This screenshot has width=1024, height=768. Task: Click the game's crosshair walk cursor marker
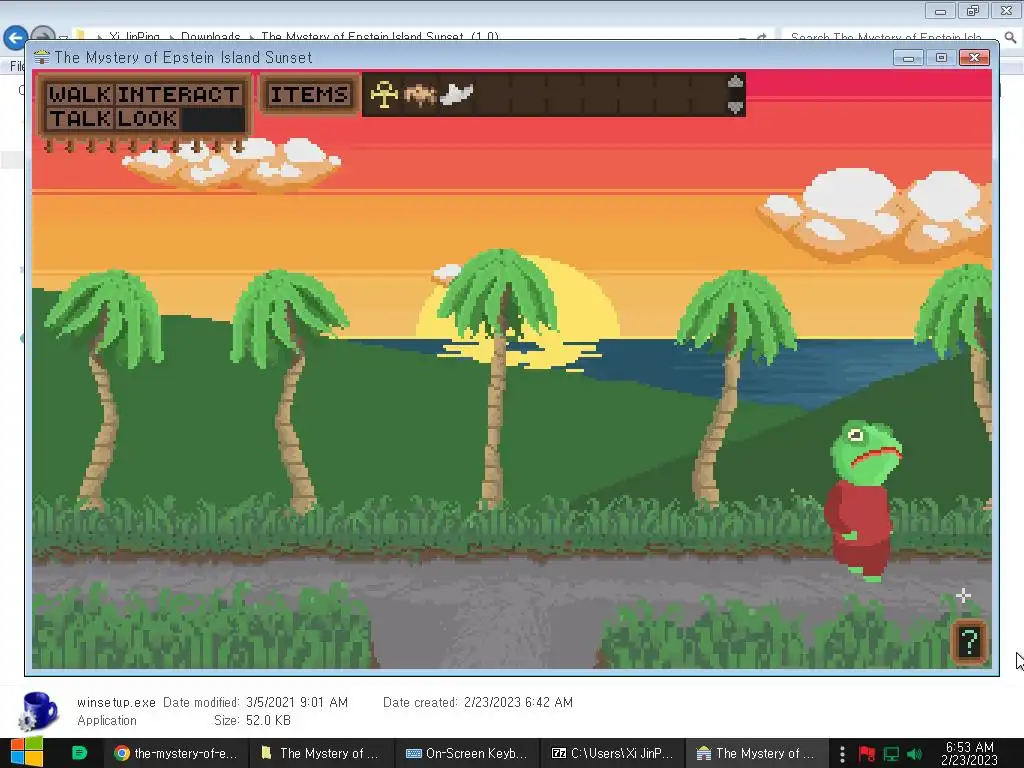(963, 595)
